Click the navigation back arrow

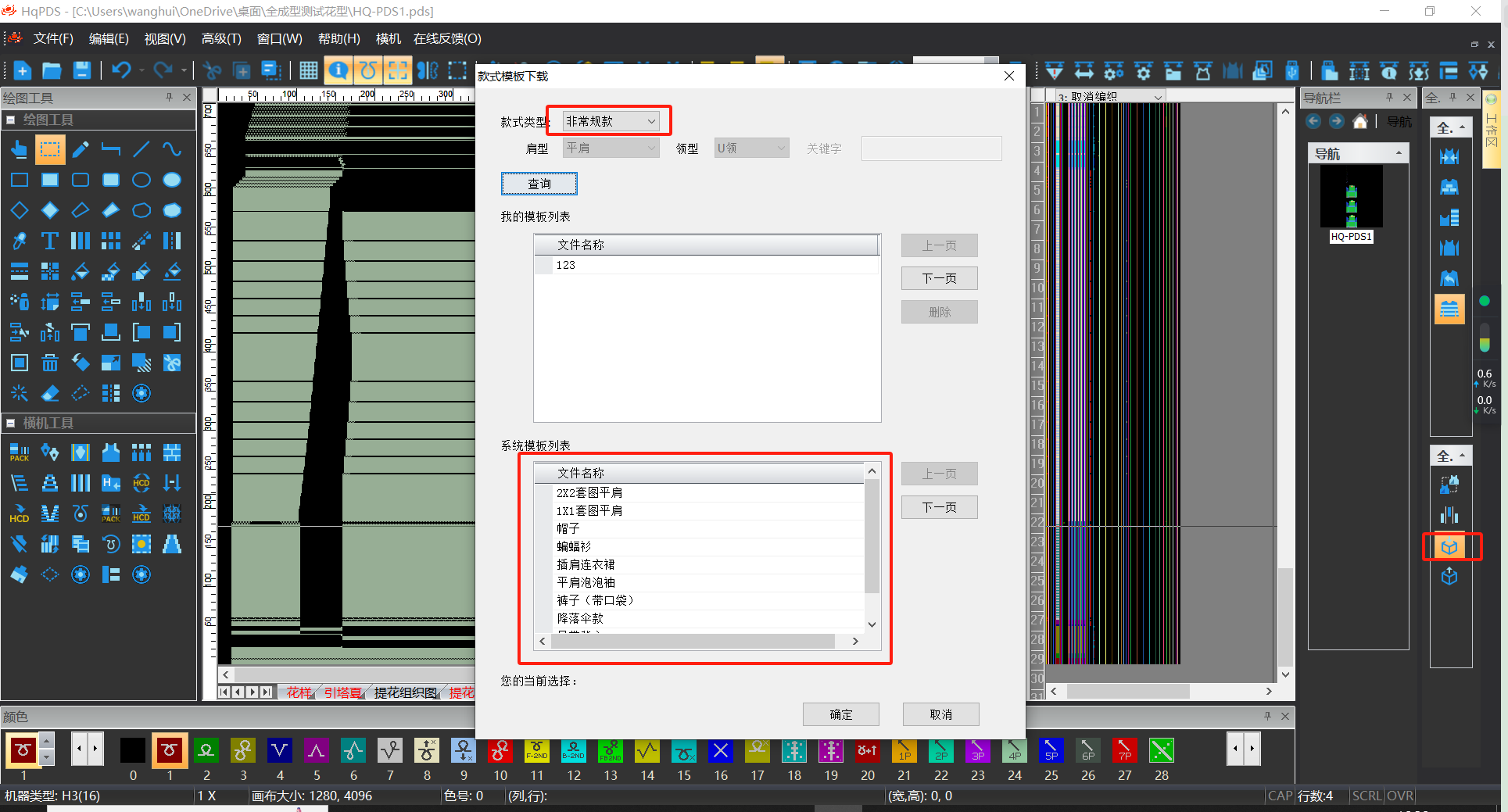pos(1313,121)
